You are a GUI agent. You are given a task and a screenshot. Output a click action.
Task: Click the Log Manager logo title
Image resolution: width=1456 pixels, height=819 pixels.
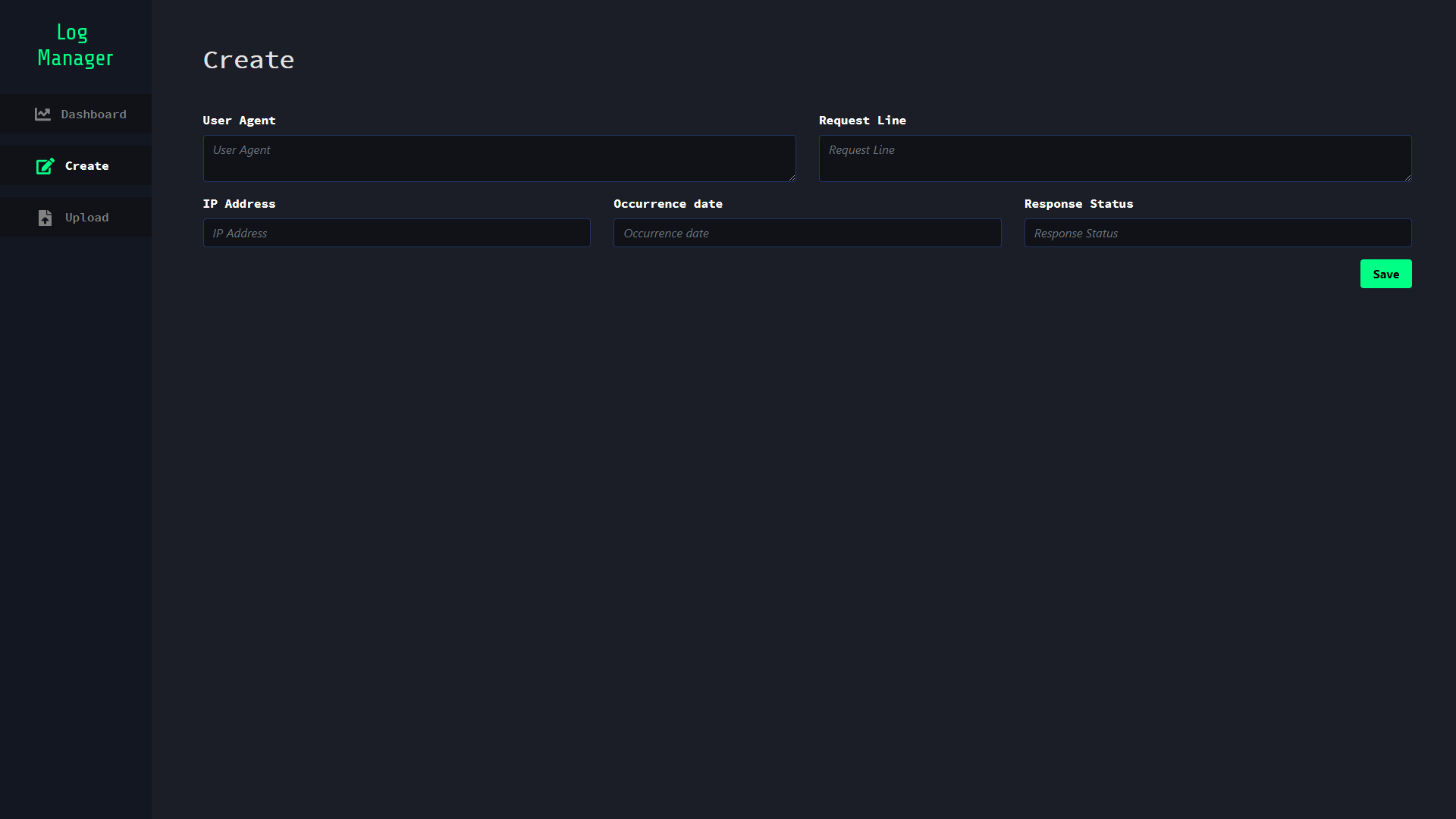point(75,45)
